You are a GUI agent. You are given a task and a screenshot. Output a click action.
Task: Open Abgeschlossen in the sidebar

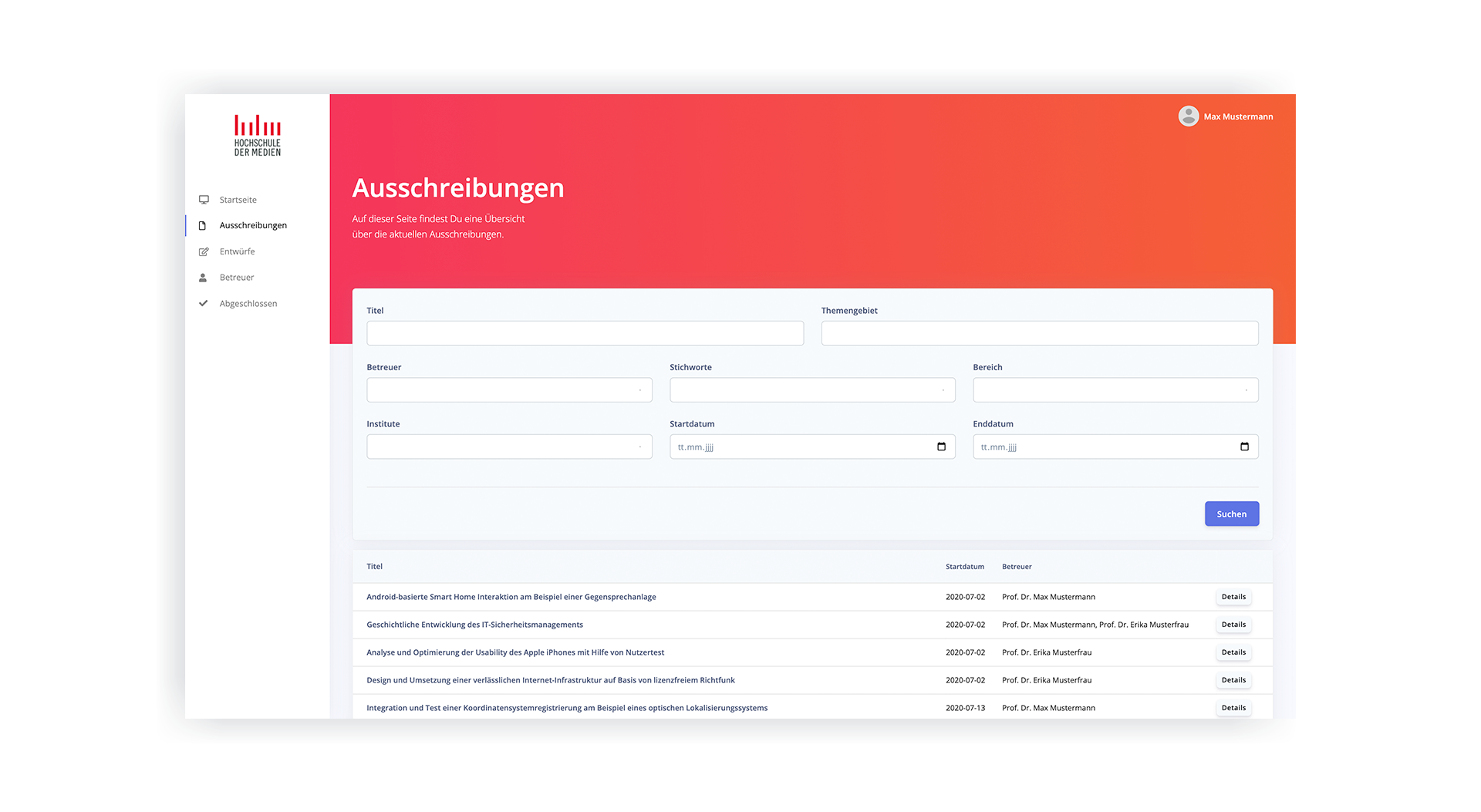tap(248, 304)
